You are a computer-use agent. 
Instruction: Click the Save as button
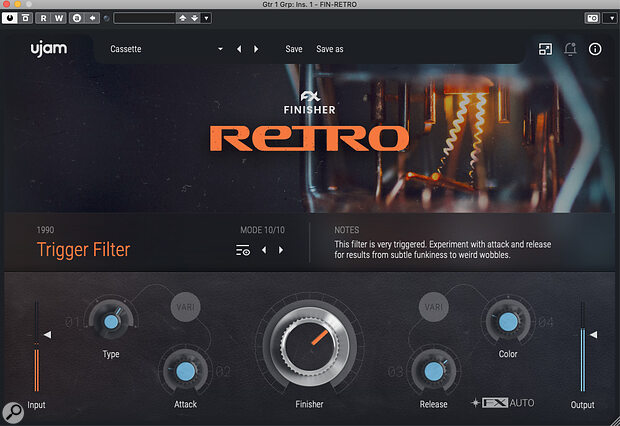(330, 49)
